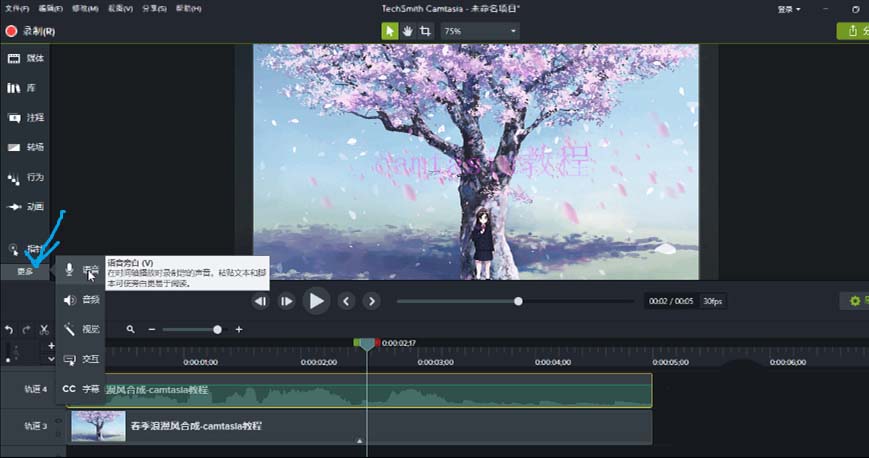
Task: Toggle track 3 visibility eye
Action: pyautogui.click(x=59, y=421)
